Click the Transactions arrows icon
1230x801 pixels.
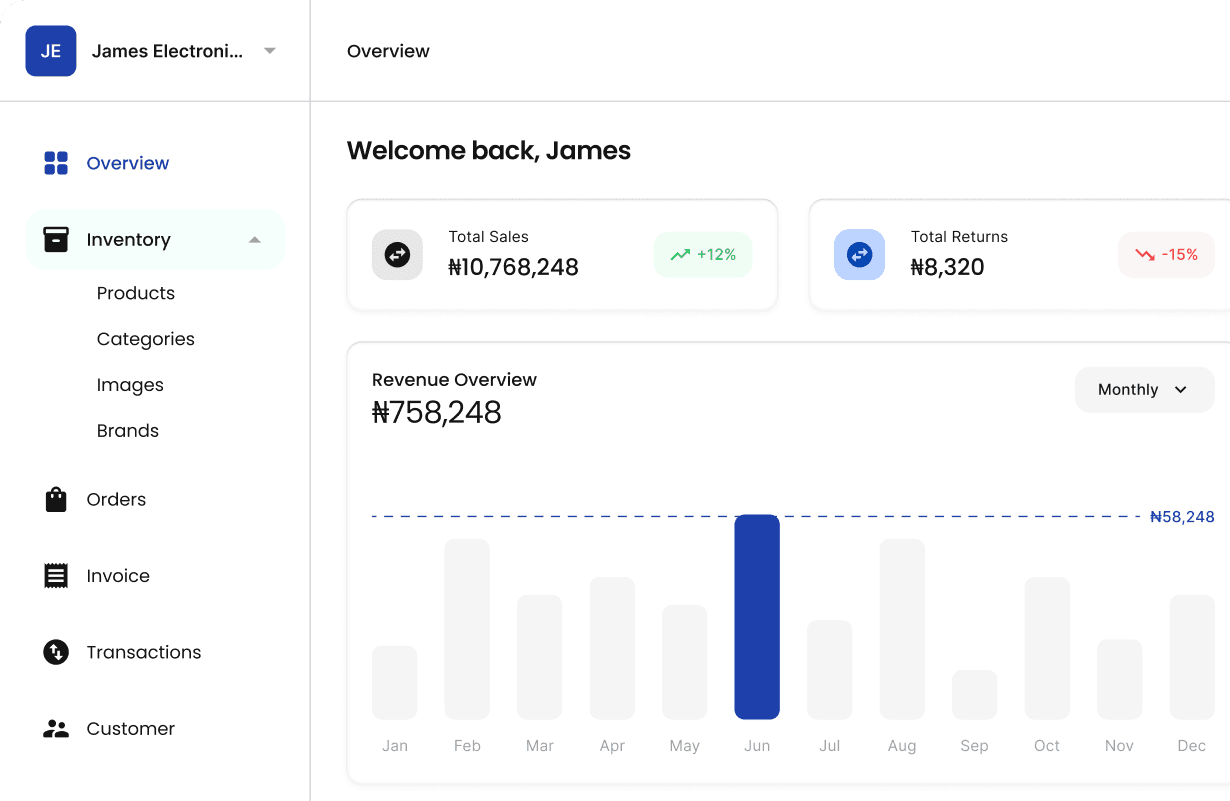tap(56, 653)
